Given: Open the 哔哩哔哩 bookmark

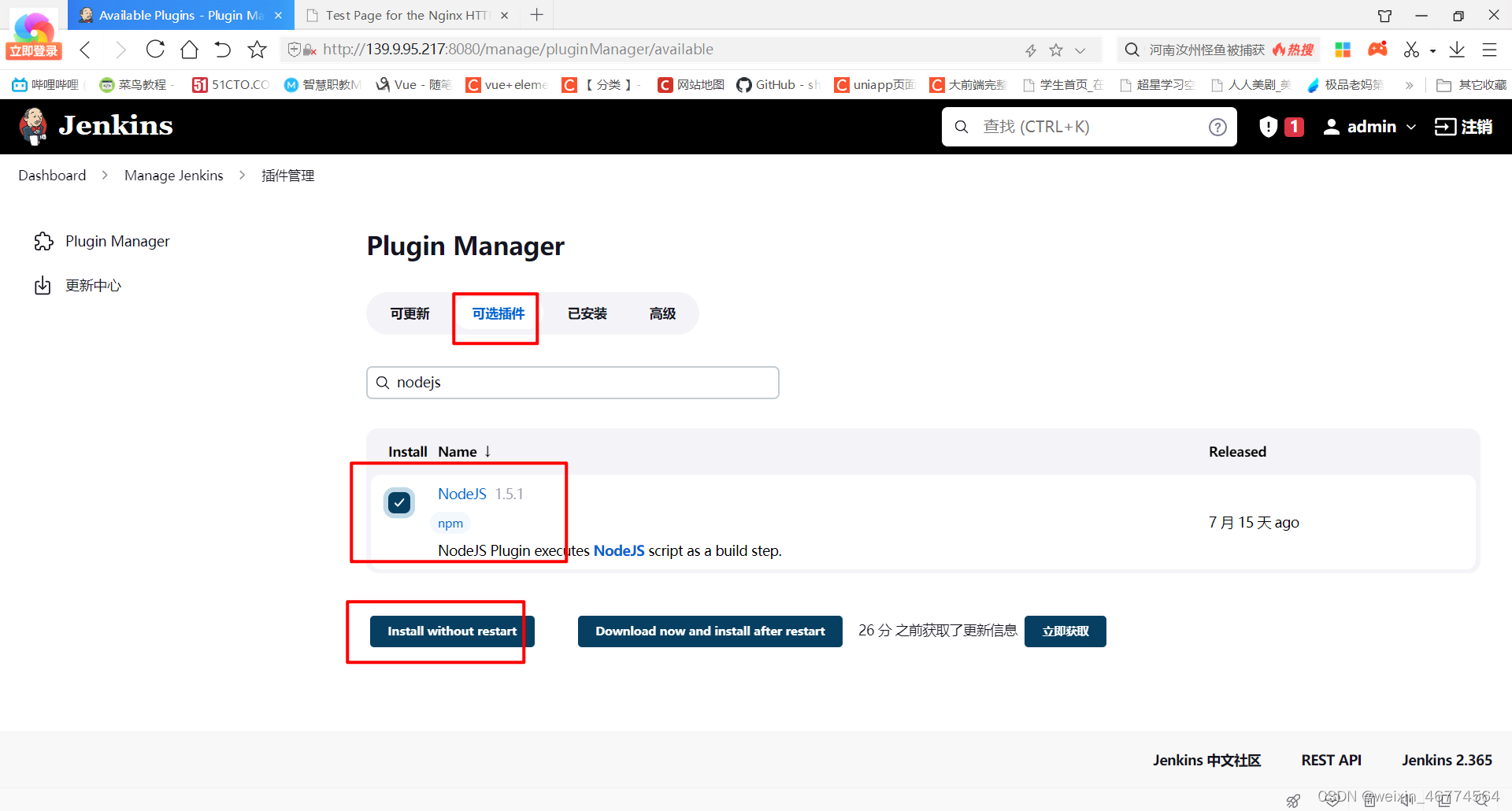Looking at the screenshot, I should [x=46, y=84].
